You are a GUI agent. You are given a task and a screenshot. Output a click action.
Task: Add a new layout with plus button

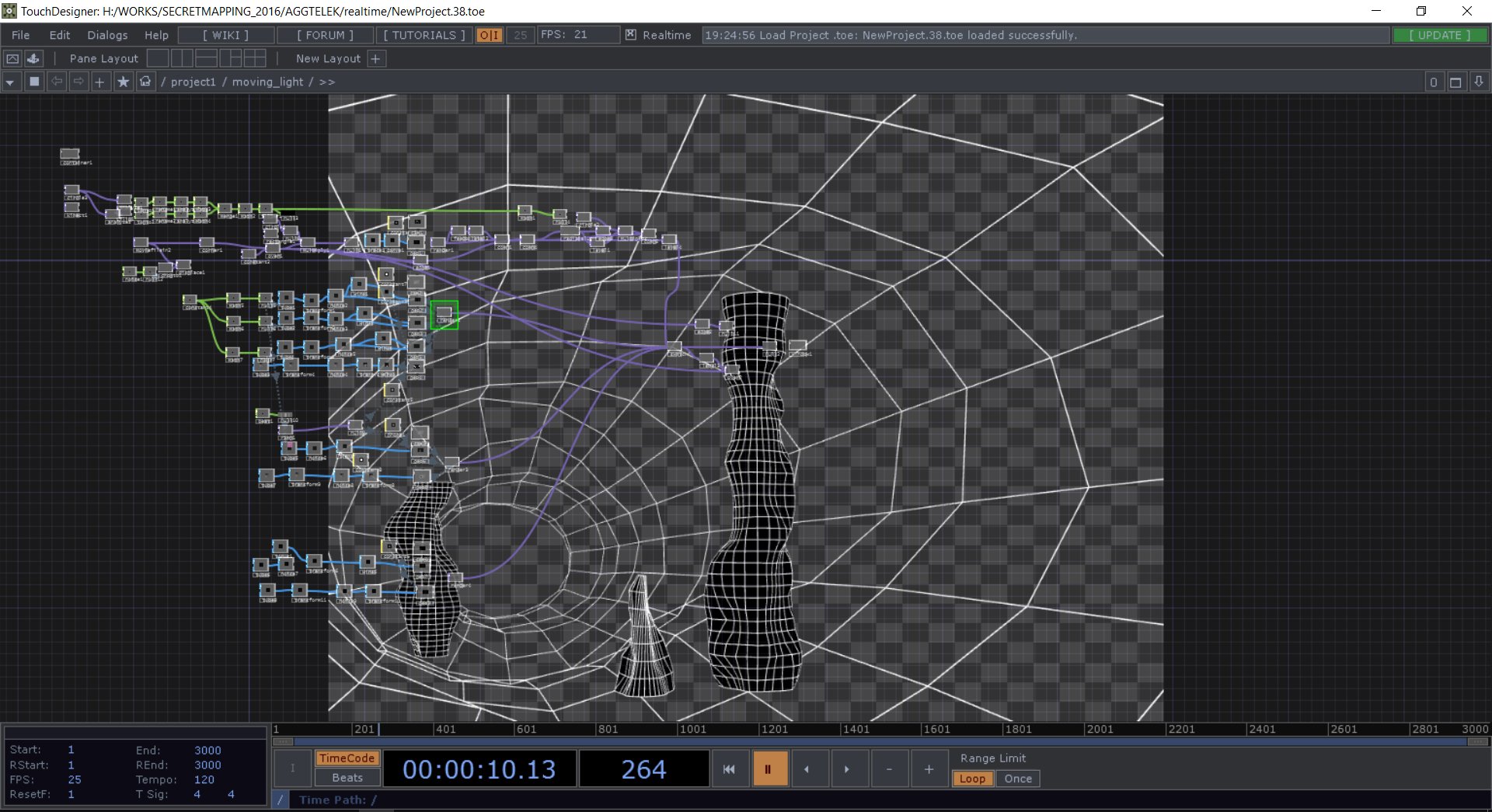point(375,58)
